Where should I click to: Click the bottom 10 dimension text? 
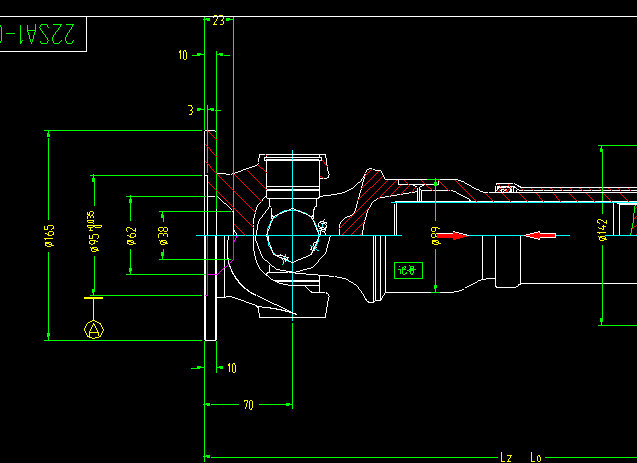pos(232,369)
